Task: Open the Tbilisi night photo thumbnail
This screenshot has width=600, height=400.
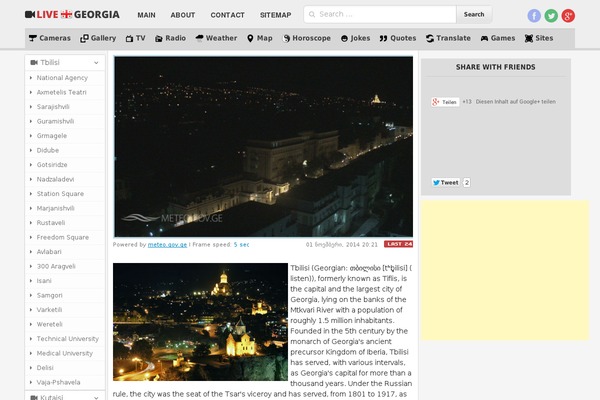Action: (200, 322)
